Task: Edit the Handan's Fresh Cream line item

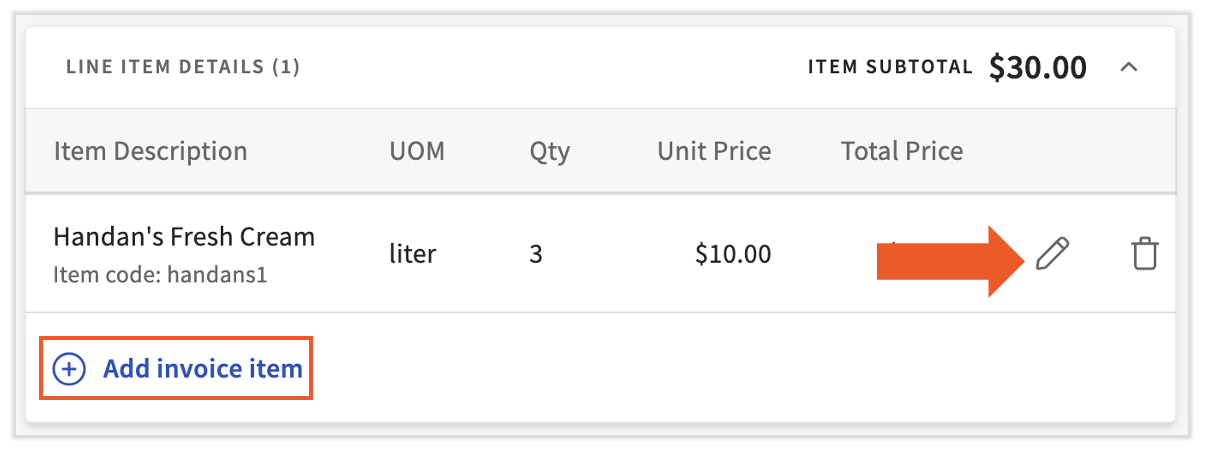Action: [x=1052, y=255]
